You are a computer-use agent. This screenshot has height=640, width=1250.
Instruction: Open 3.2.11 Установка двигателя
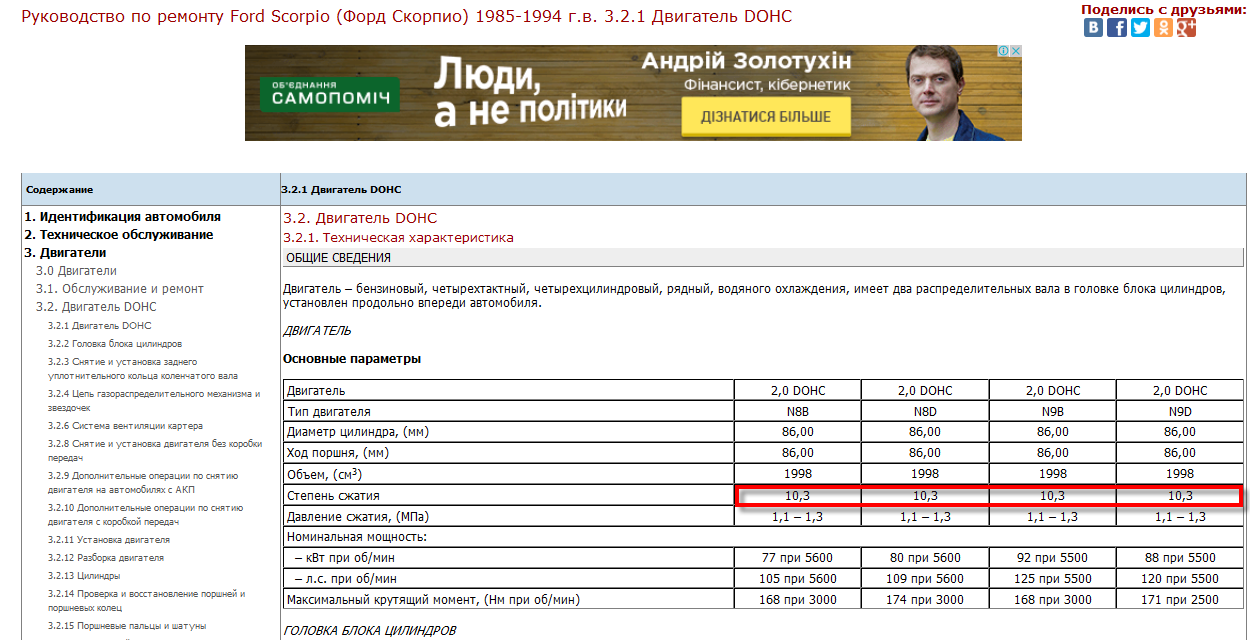point(109,539)
